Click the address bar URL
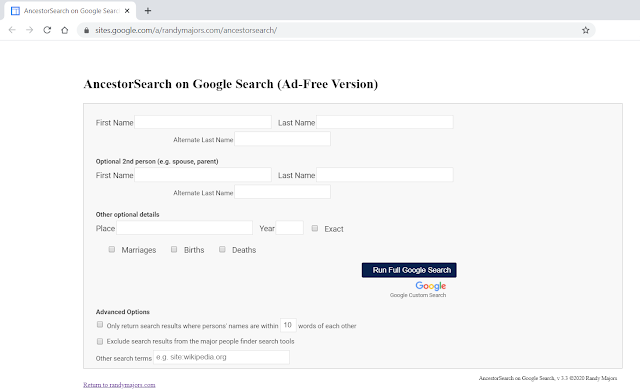 click(x=186, y=30)
